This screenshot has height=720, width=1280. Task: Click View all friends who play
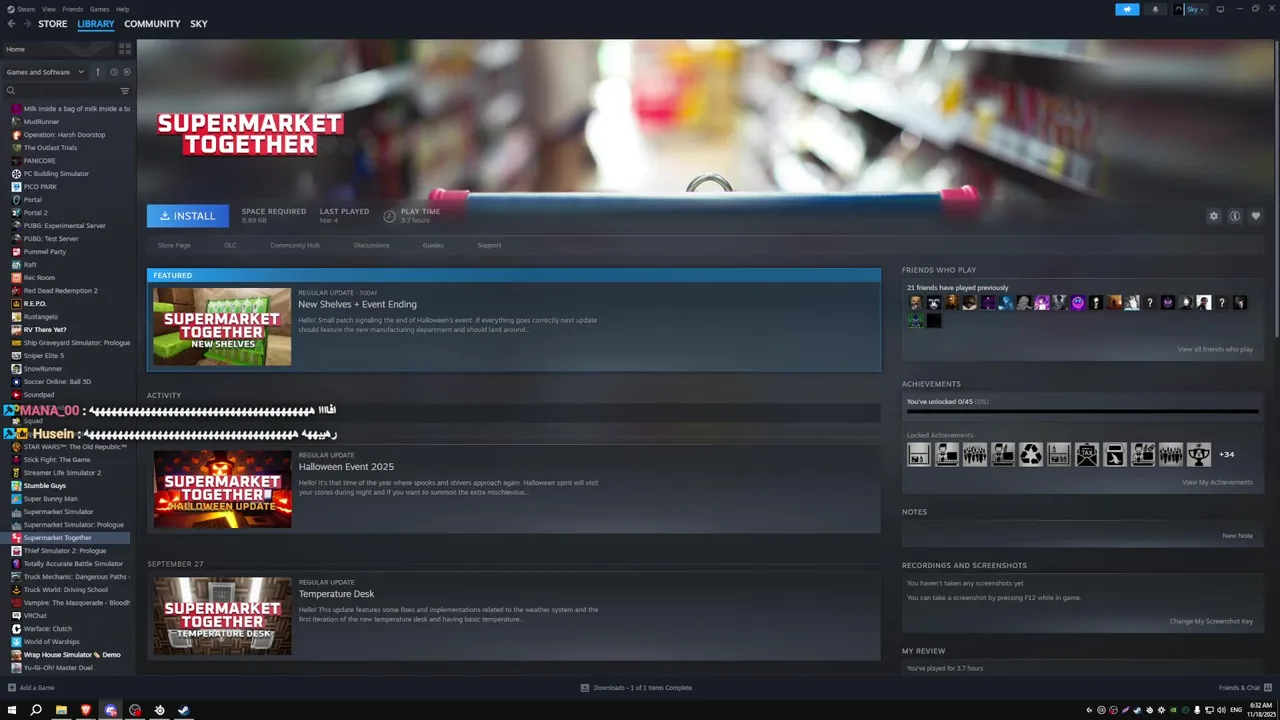(x=1215, y=349)
